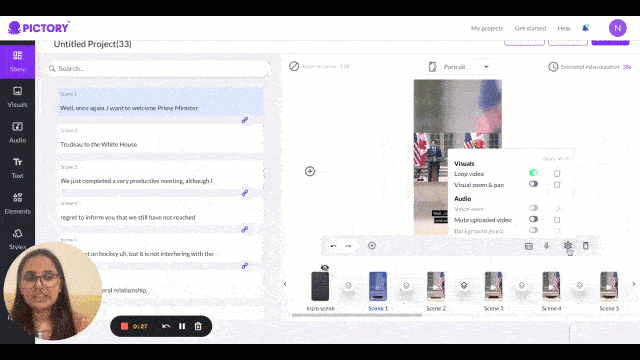Delete the scene with the trash icon
The image size is (640, 360).
pyautogui.click(x=586, y=245)
